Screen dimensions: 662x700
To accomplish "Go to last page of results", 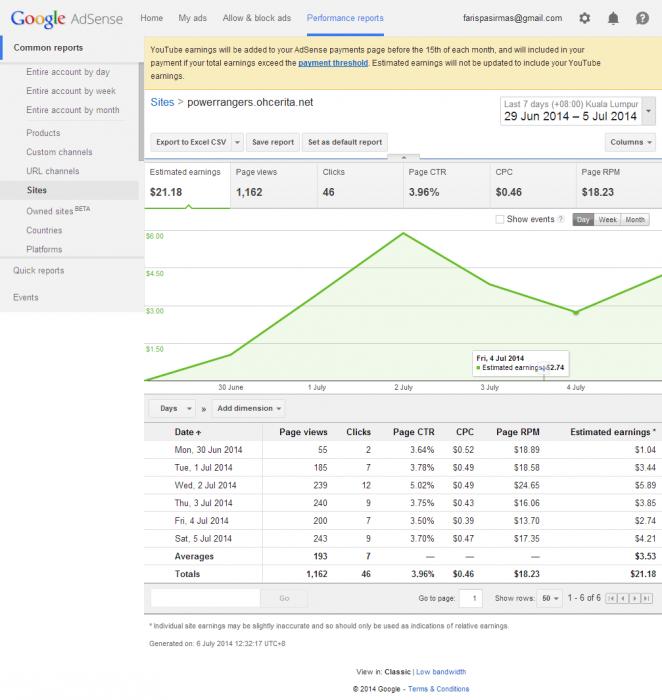I will 646,598.
